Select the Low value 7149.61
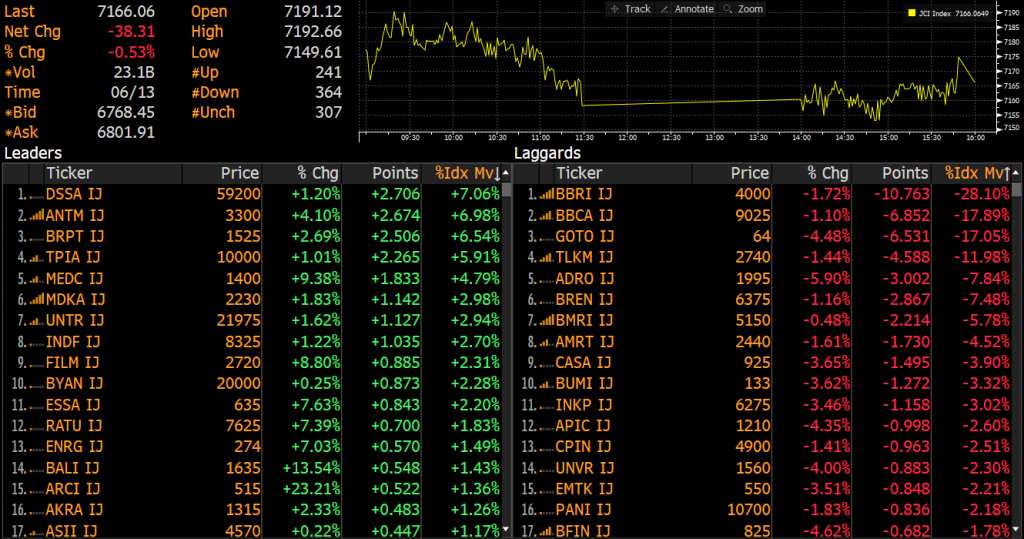The image size is (1024, 539). click(x=313, y=52)
